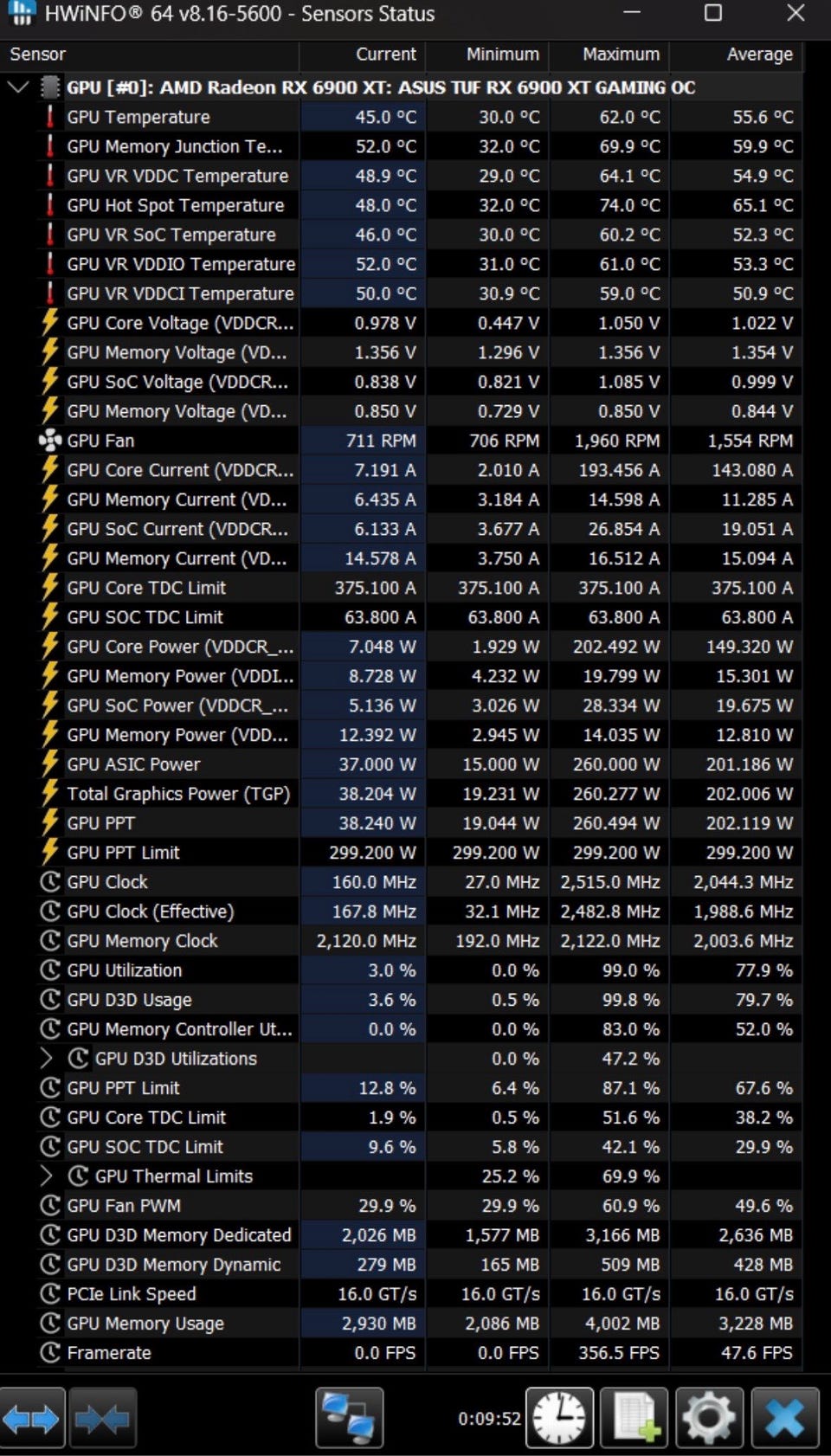831x1456 pixels.
Task: Click lightning icon beside GPU ASIC Power
Action: coord(50,764)
